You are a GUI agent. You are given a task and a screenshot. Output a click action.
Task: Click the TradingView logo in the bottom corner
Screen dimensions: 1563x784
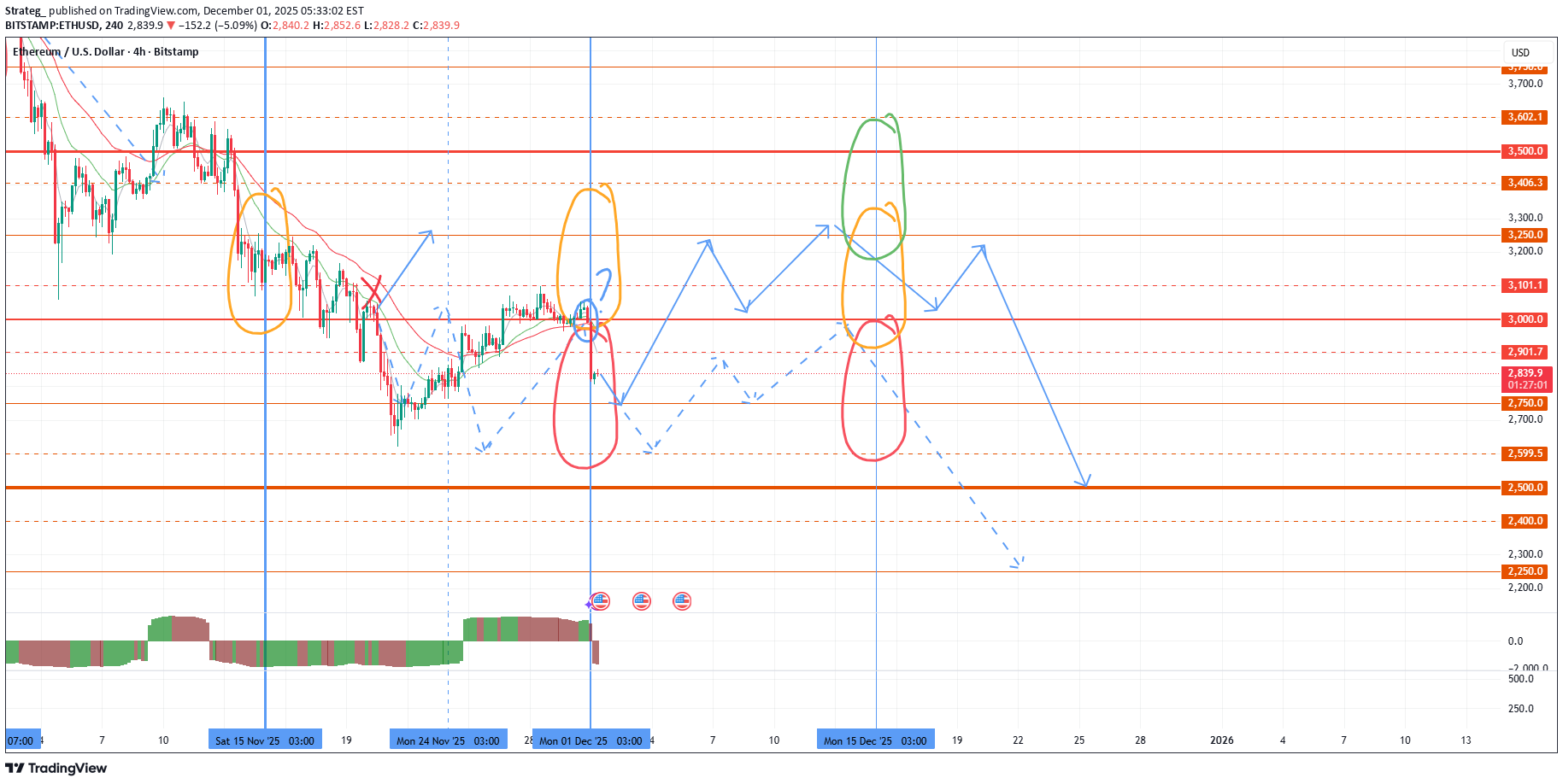tap(56, 768)
